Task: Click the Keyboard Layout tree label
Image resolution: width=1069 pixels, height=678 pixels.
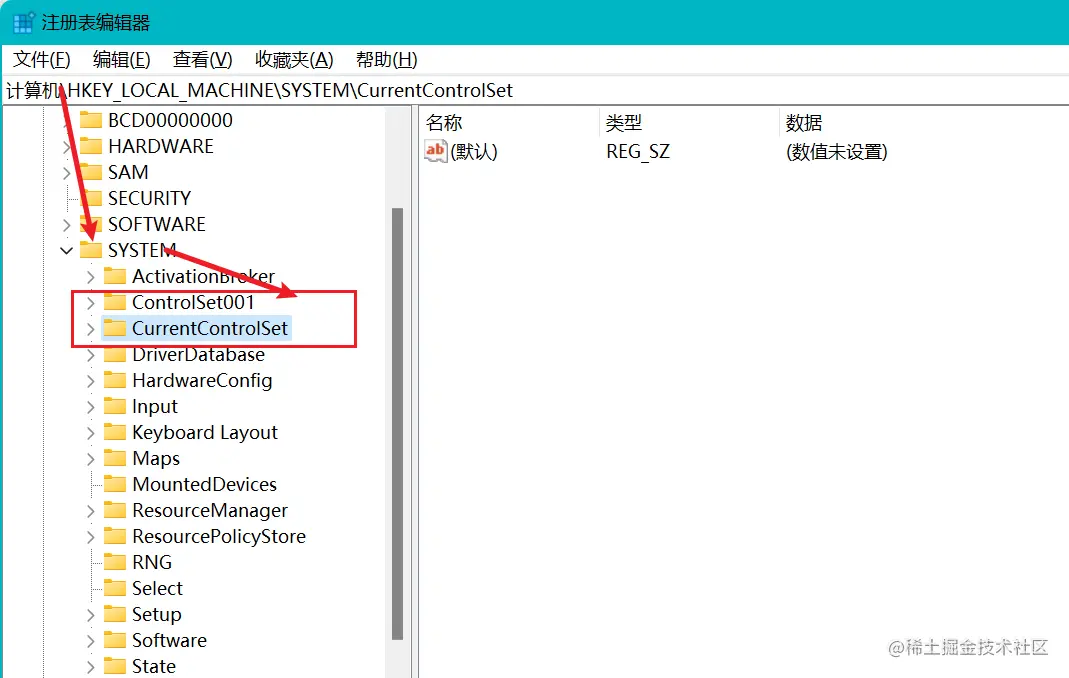Action: pyautogui.click(x=205, y=432)
